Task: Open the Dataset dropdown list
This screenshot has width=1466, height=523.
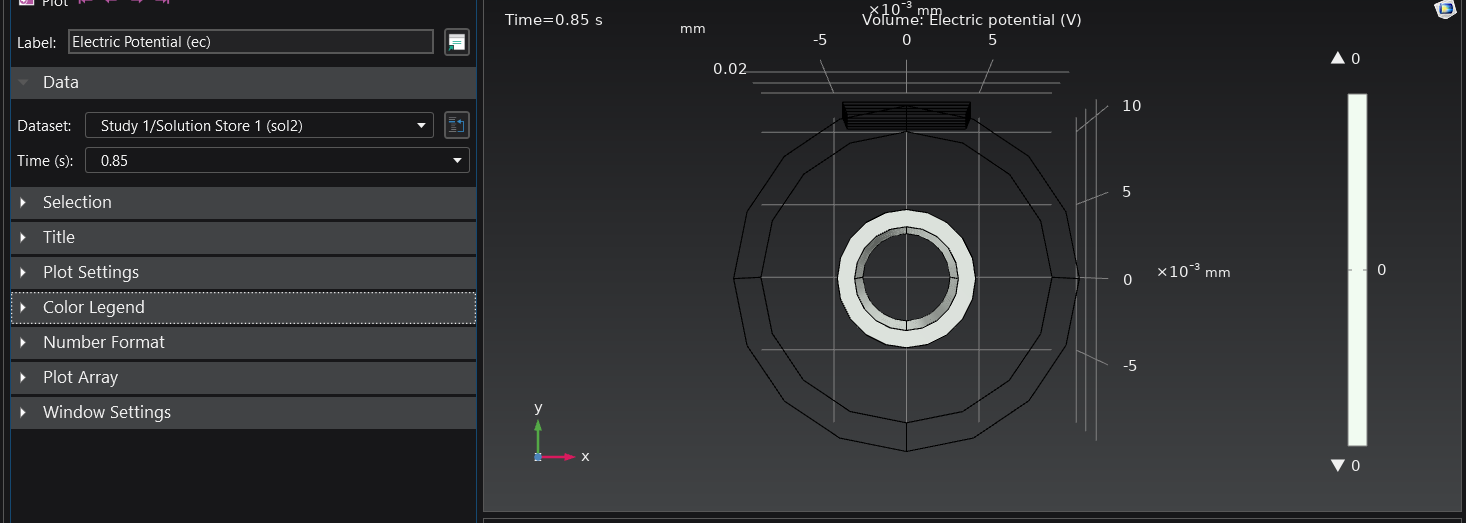Action: coord(259,125)
